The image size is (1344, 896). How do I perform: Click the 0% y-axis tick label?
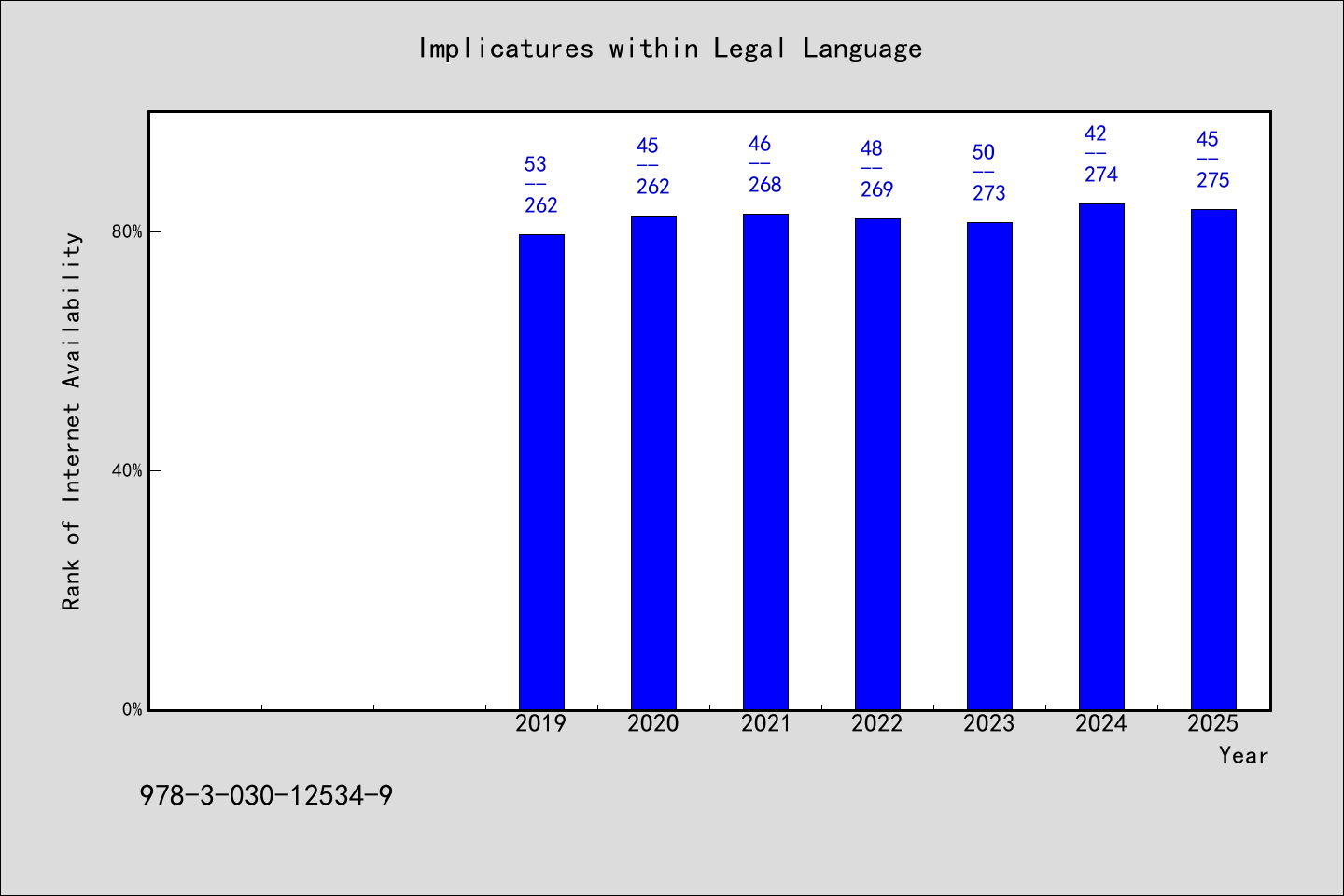coord(132,709)
